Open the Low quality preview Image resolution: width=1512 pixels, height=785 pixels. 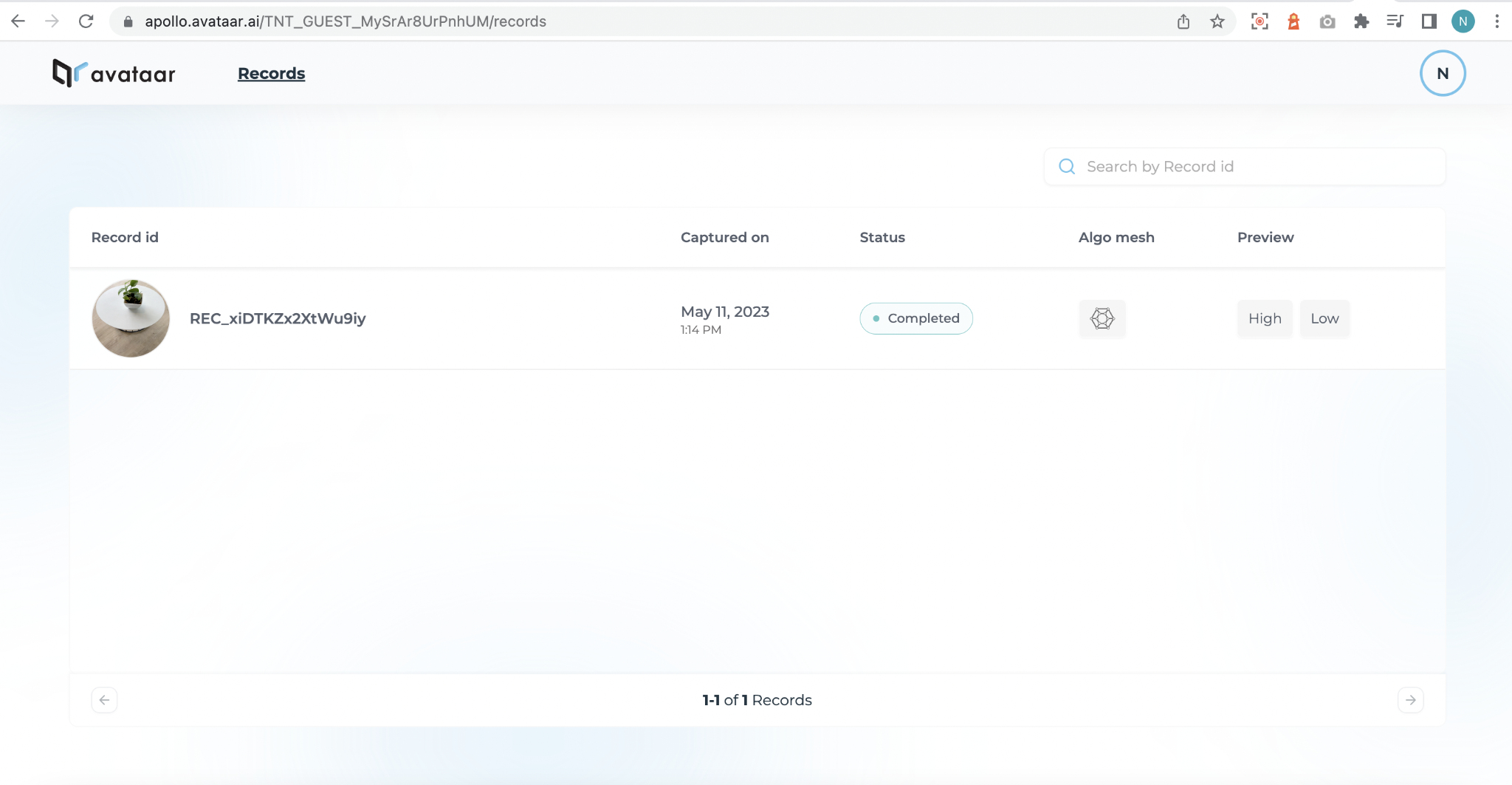1324,318
